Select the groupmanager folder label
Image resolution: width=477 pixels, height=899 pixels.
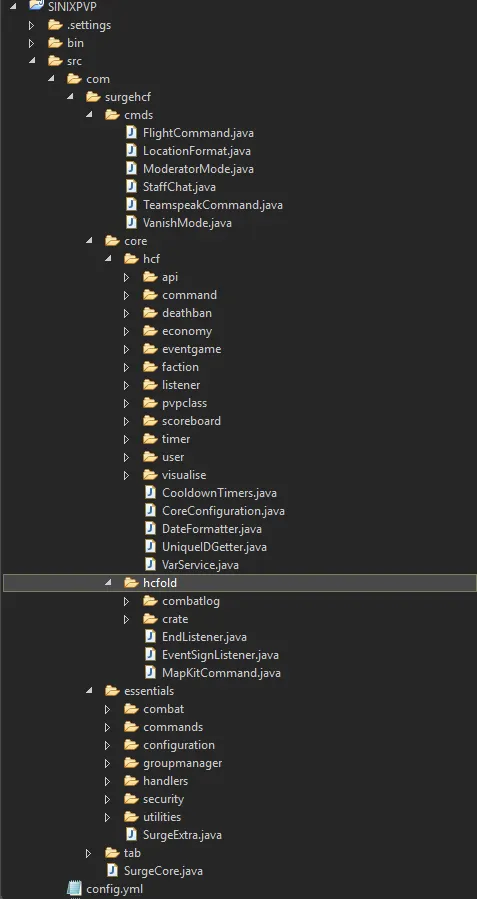(182, 763)
